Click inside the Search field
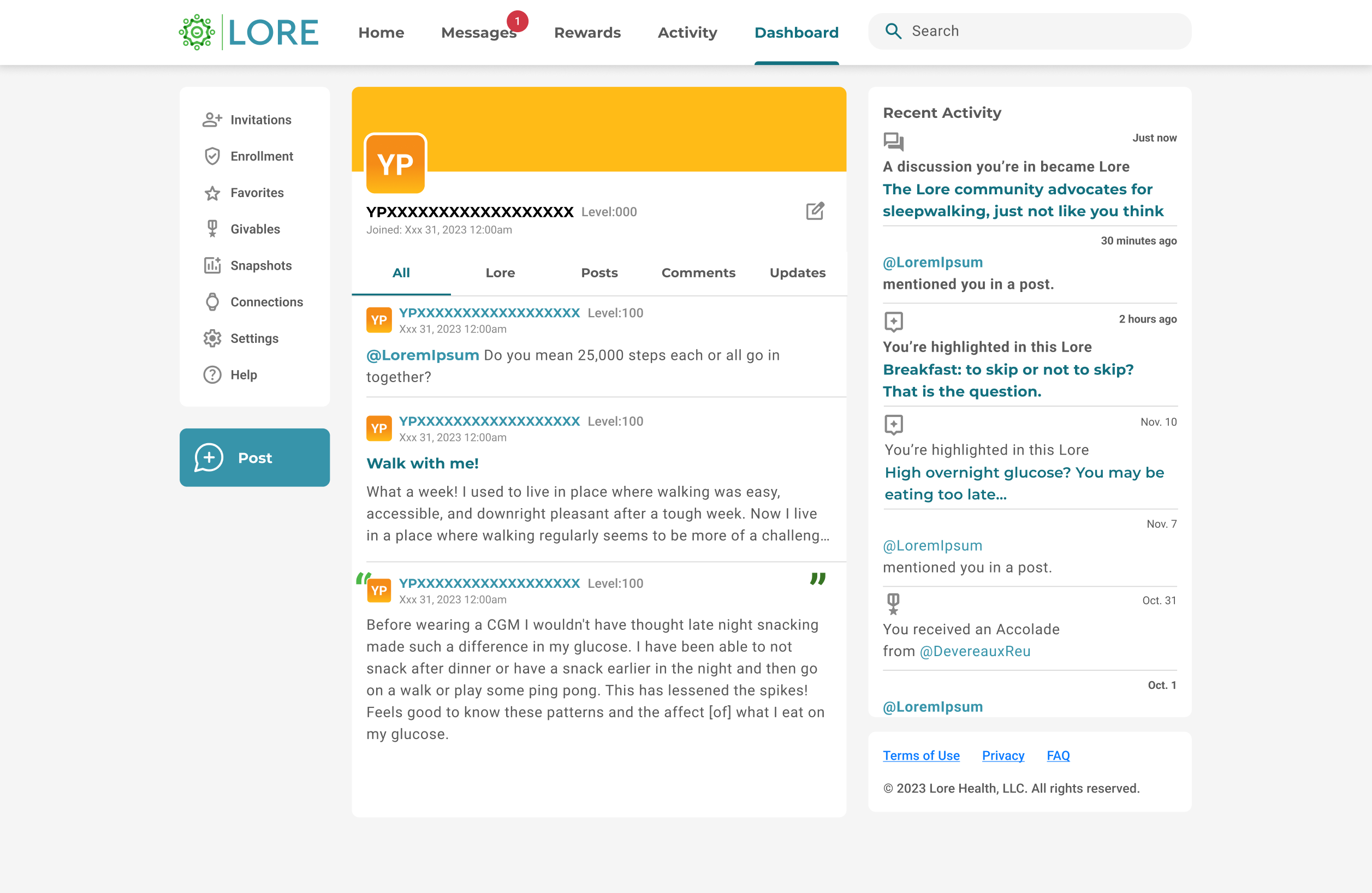The image size is (1372, 893). click(1038, 31)
